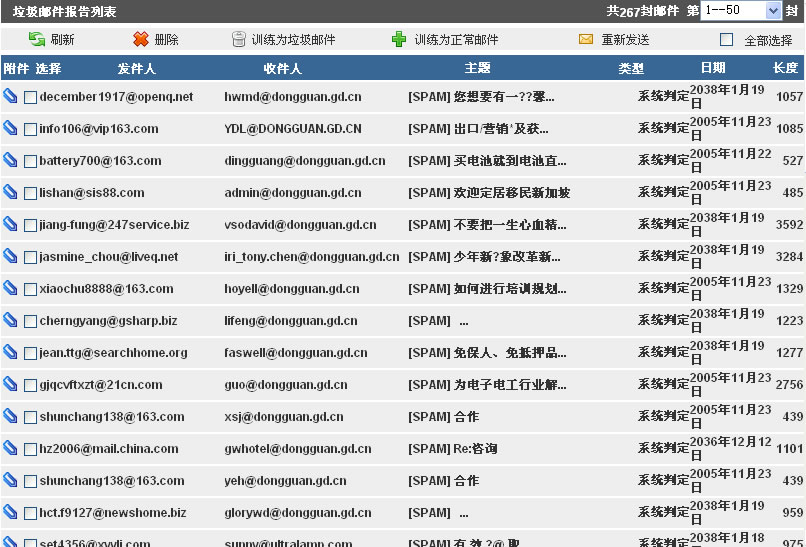Click the subject column header
The height and width of the screenshot is (547, 806).
478,69
